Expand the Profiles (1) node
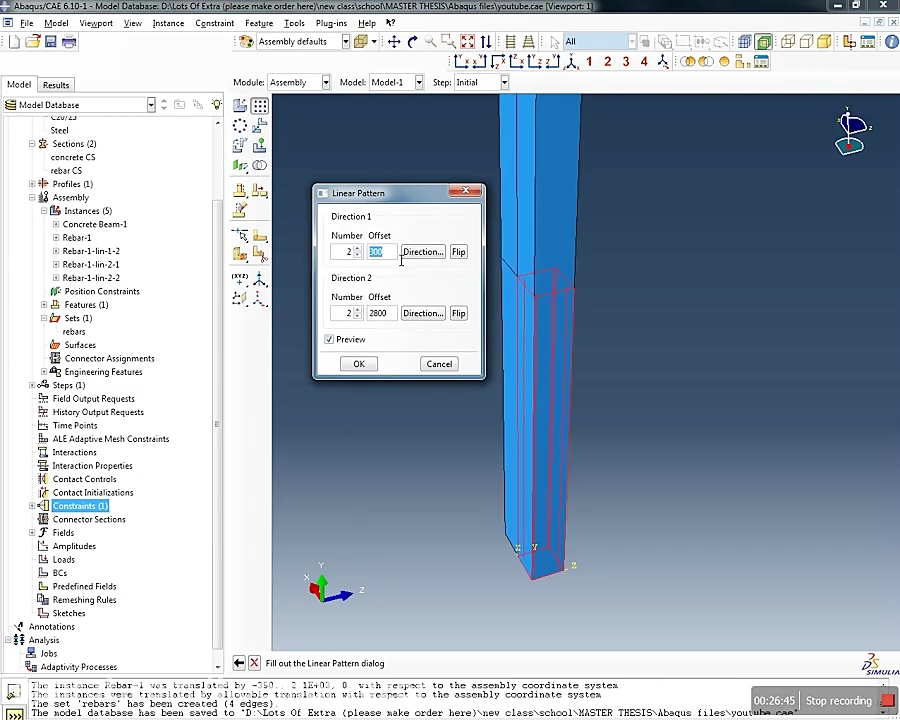Image resolution: width=900 pixels, height=720 pixels. coord(32,184)
